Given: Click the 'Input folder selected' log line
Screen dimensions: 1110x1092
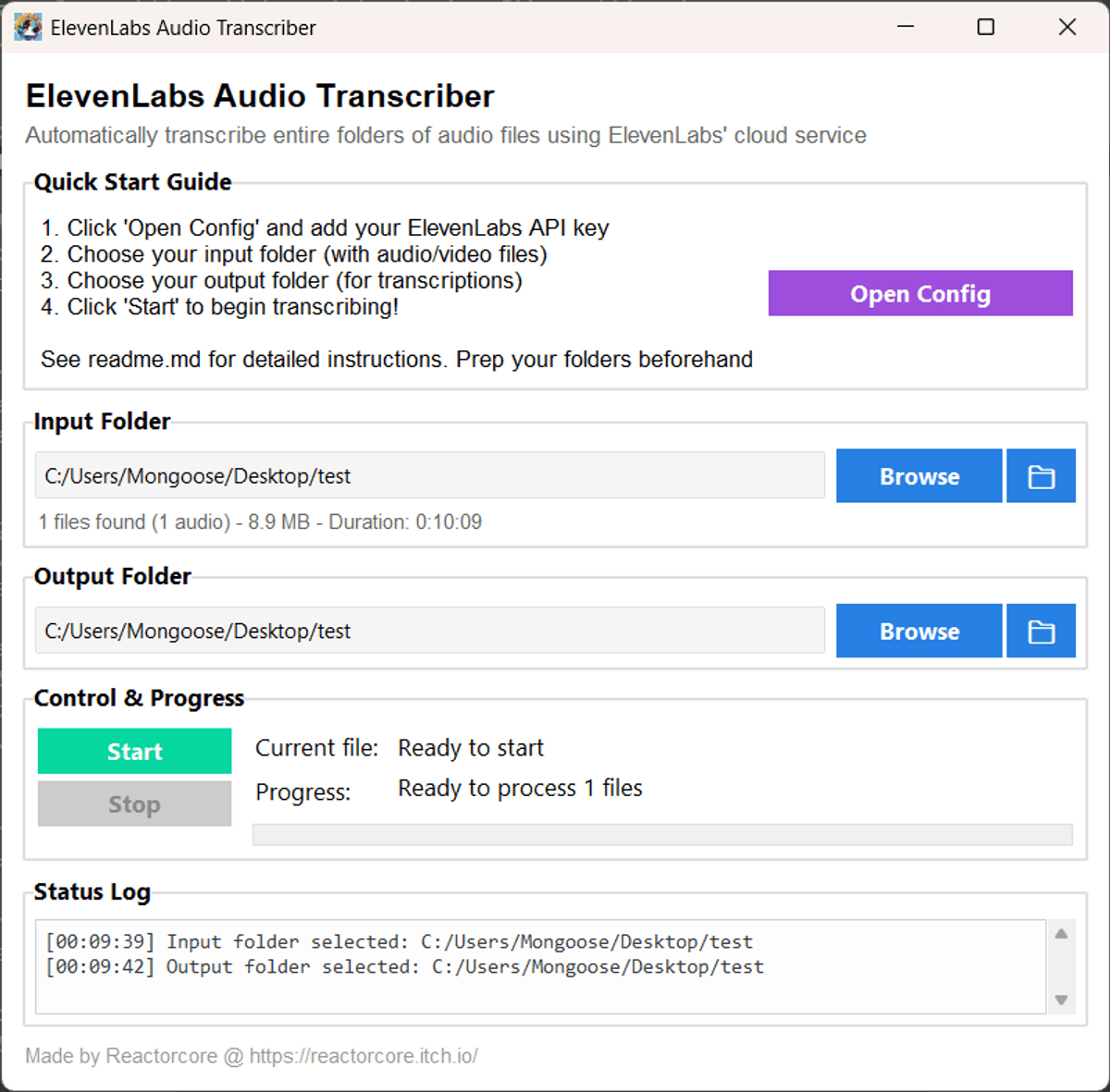Looking at the screenshot, I should click(x=399, y=941).
